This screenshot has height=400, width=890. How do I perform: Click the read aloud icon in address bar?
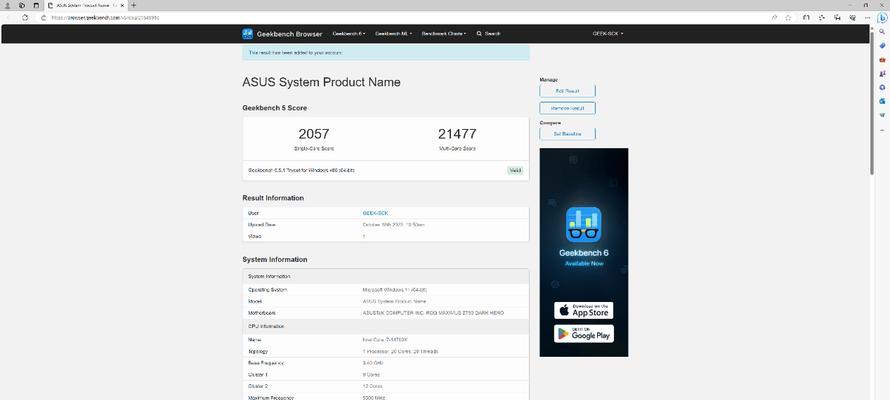point(775,18)
